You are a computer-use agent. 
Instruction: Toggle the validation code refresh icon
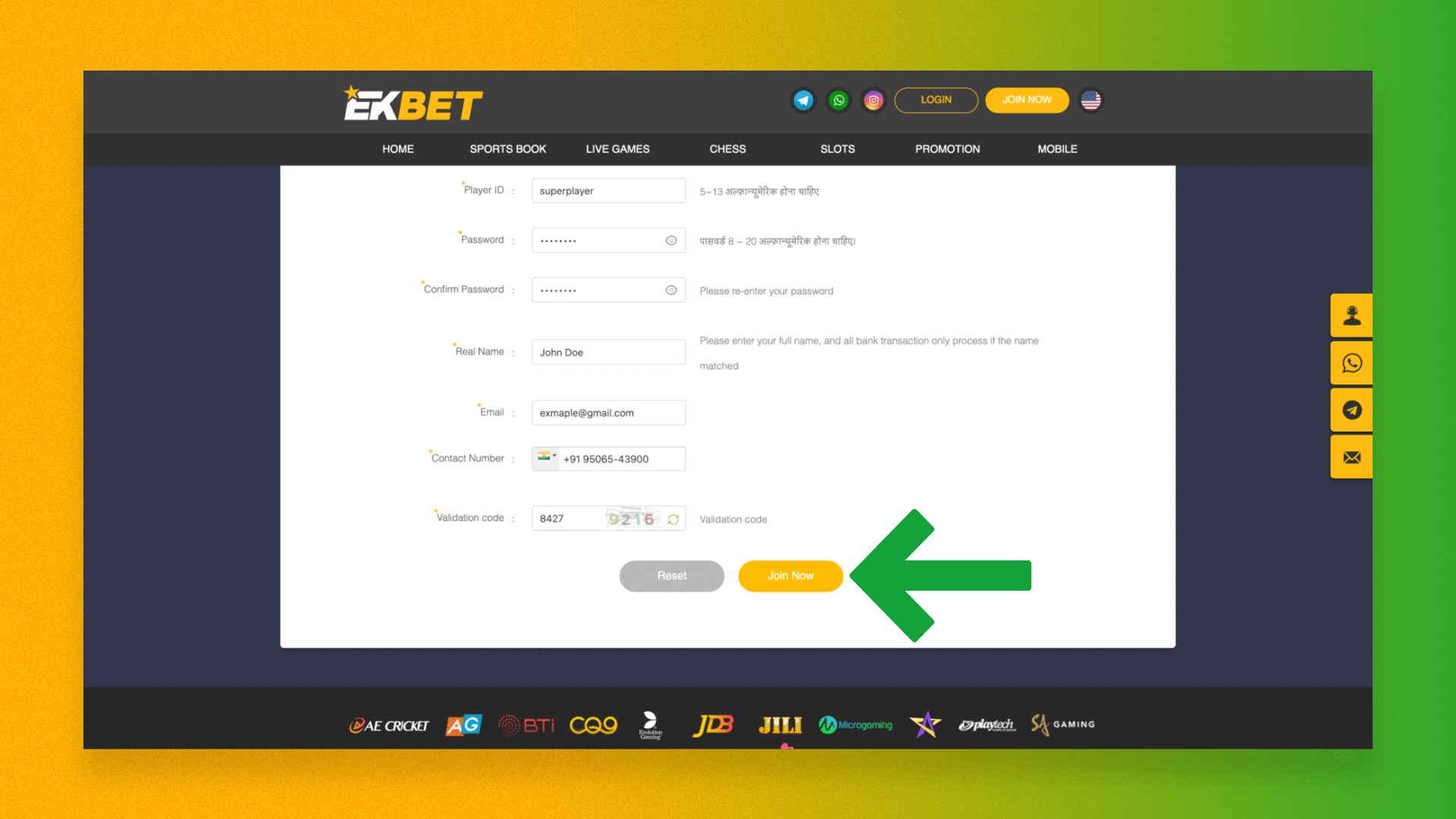pos(674,519)
